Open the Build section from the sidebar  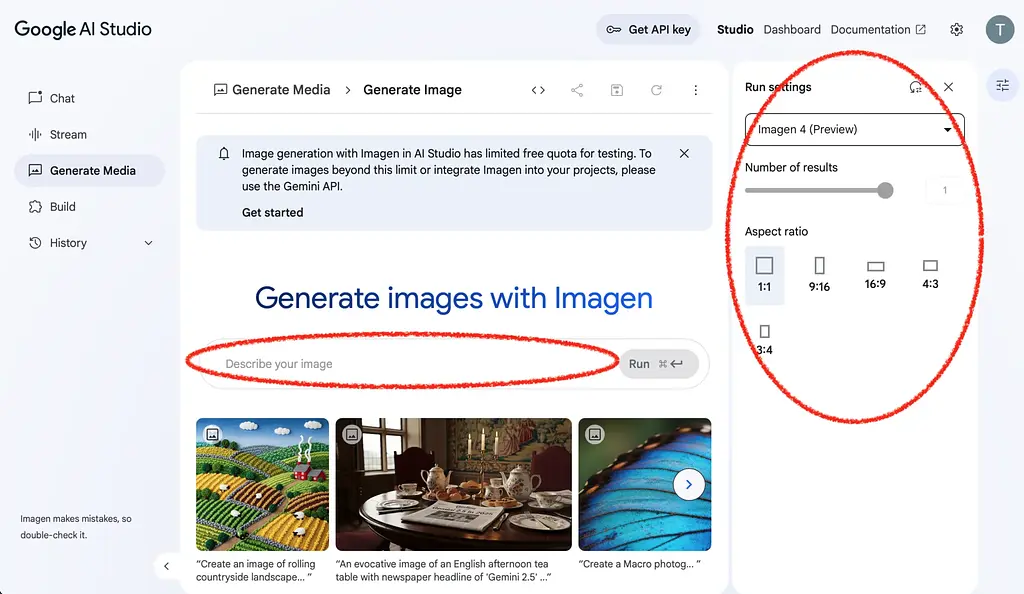tap(36, 206)
